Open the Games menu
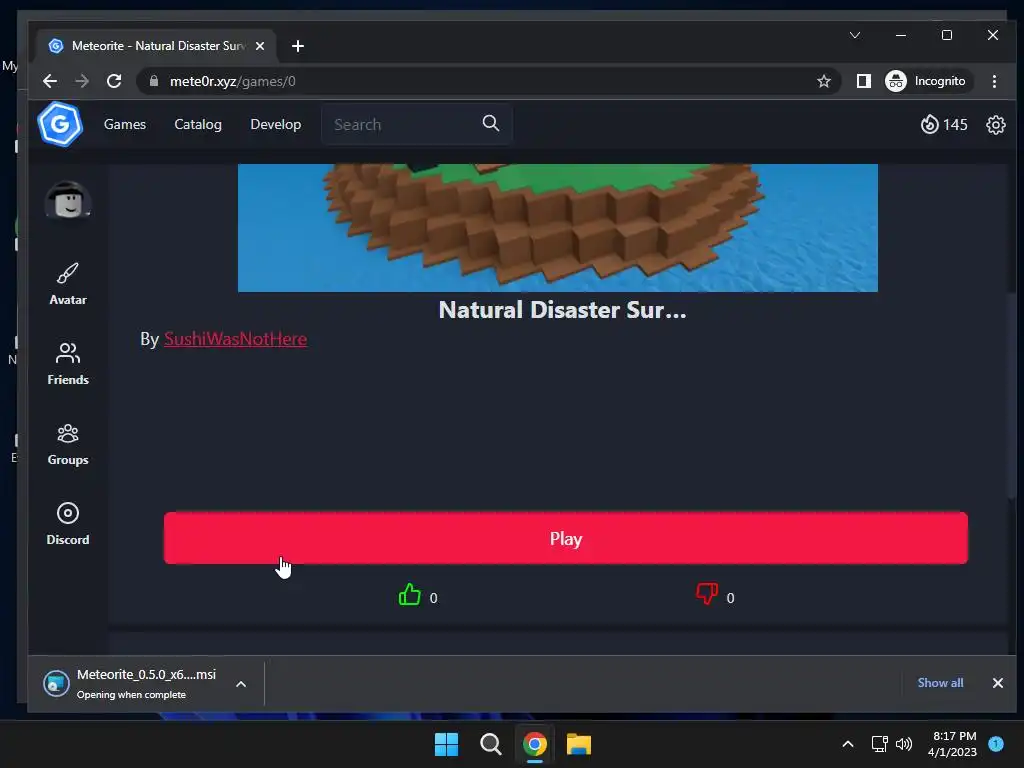1024x768 pixels. [x=125, y=124]
